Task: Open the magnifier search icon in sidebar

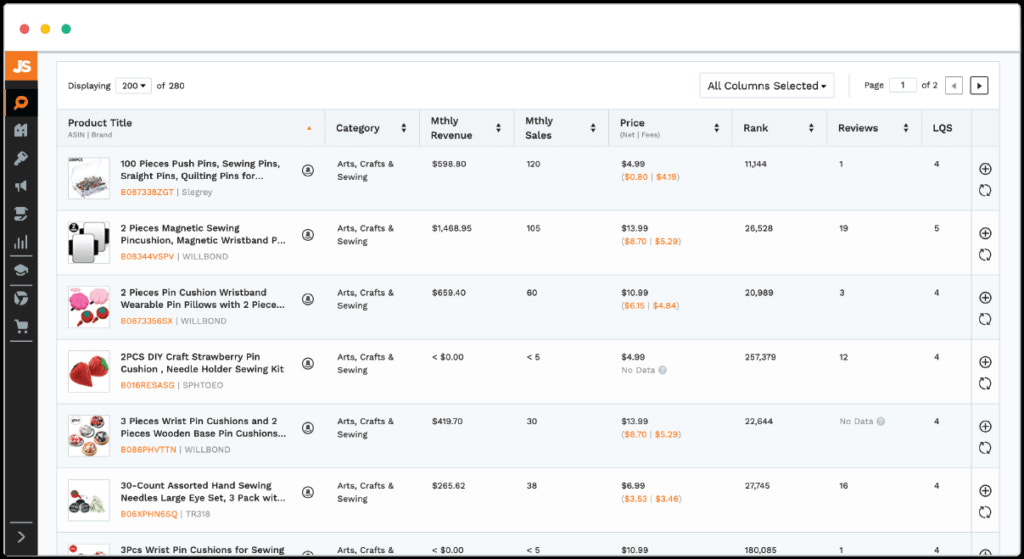Action: coord(20,103)
